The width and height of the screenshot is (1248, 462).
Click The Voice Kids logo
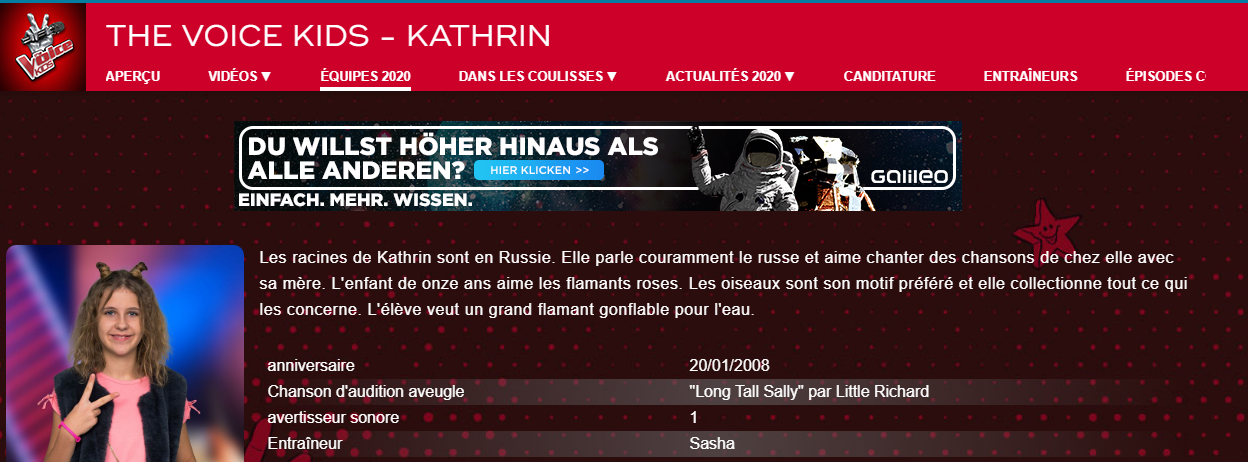click(x=43, y=47)
